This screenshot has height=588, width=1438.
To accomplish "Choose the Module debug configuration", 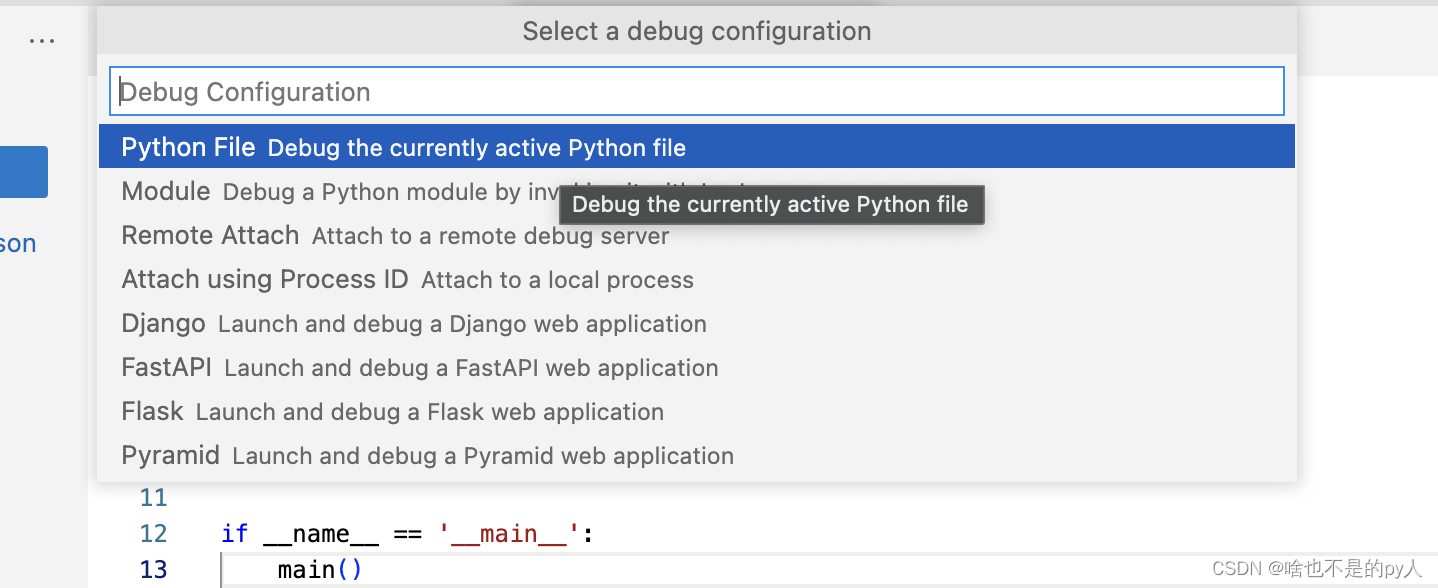I will [x=165, y=191].
